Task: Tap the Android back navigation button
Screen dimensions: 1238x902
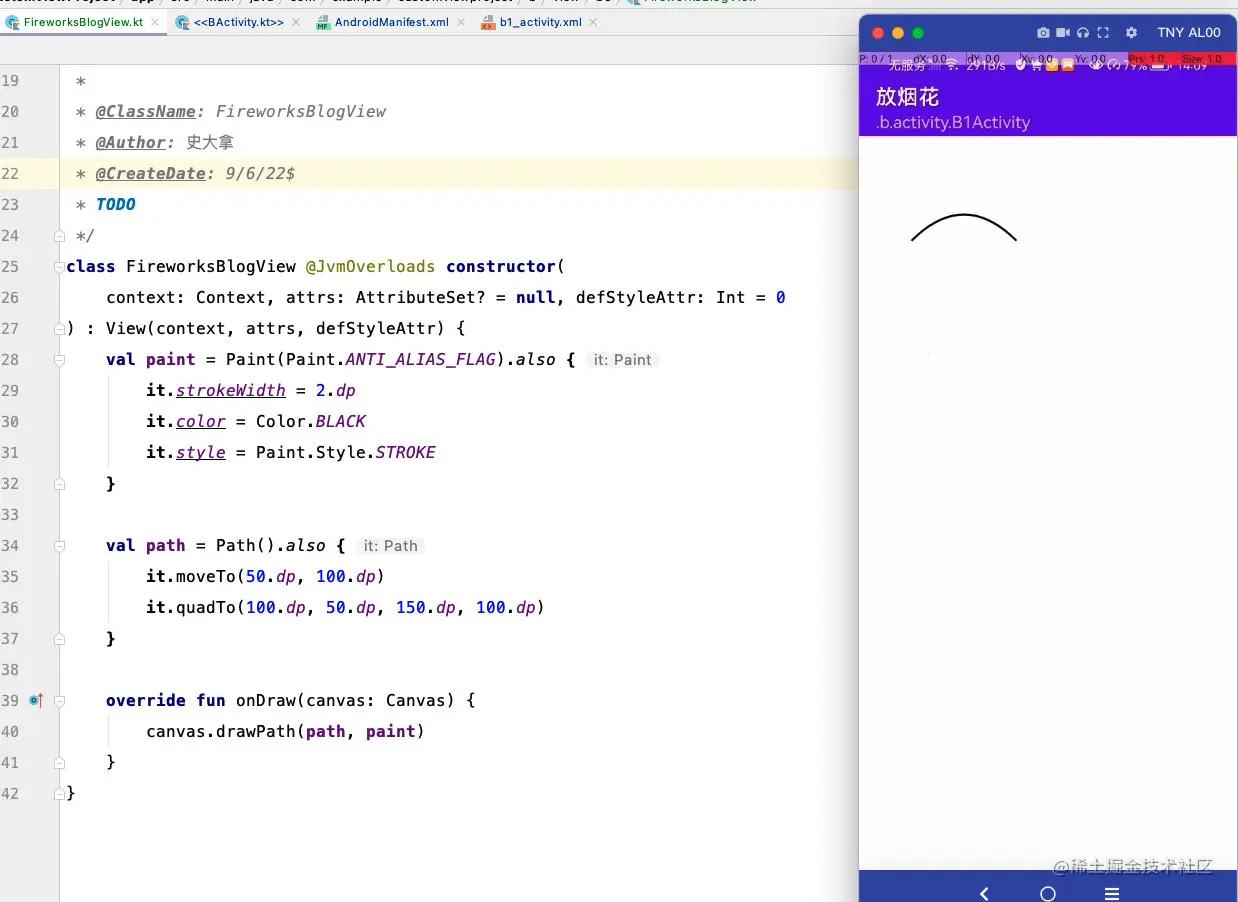Action: 984,893
